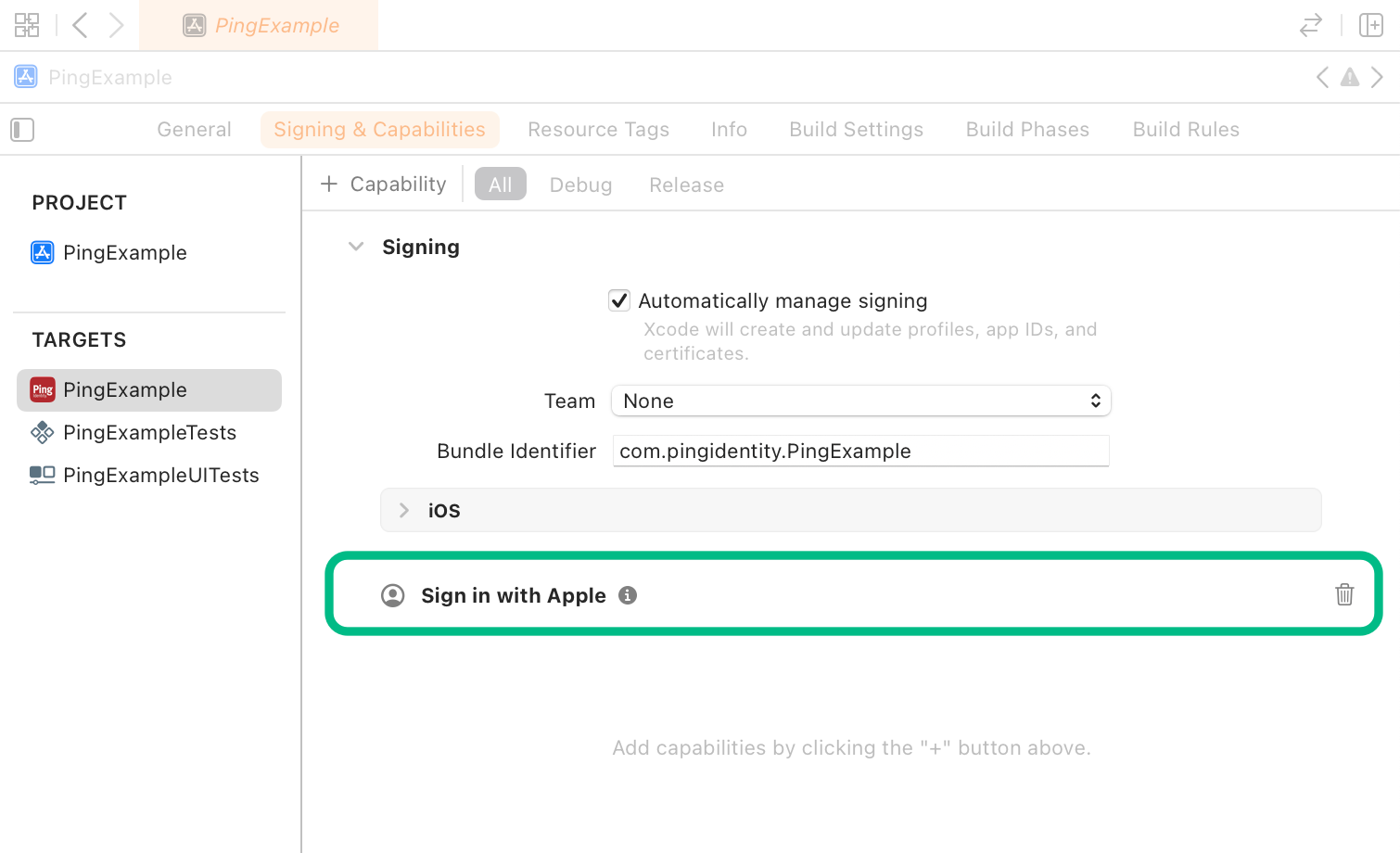Select the PingExampleTests target
Image resolution: width=1400 pixels, height=853 pixels.
point(149,432)
